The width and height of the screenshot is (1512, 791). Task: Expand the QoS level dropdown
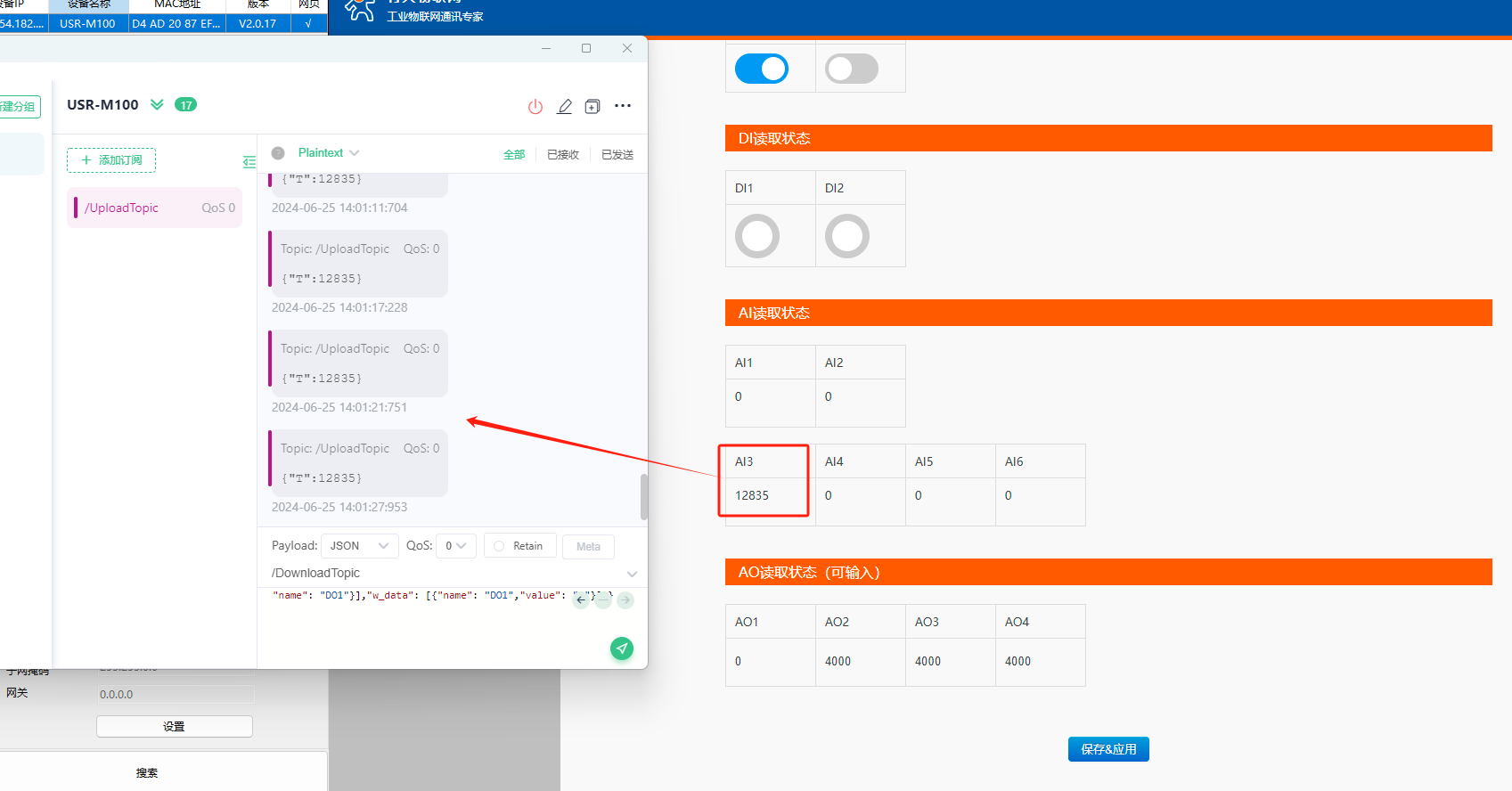click(456, 546)
